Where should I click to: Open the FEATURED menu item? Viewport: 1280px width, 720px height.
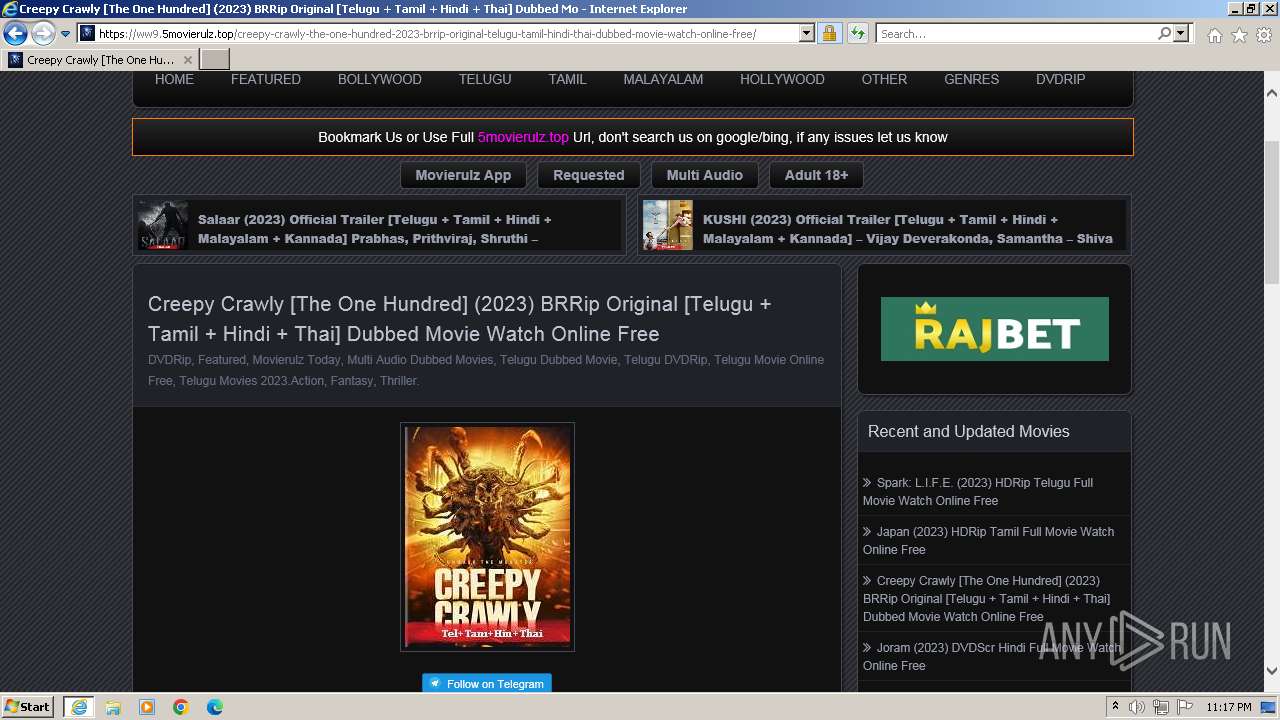[x=266, y=79]
